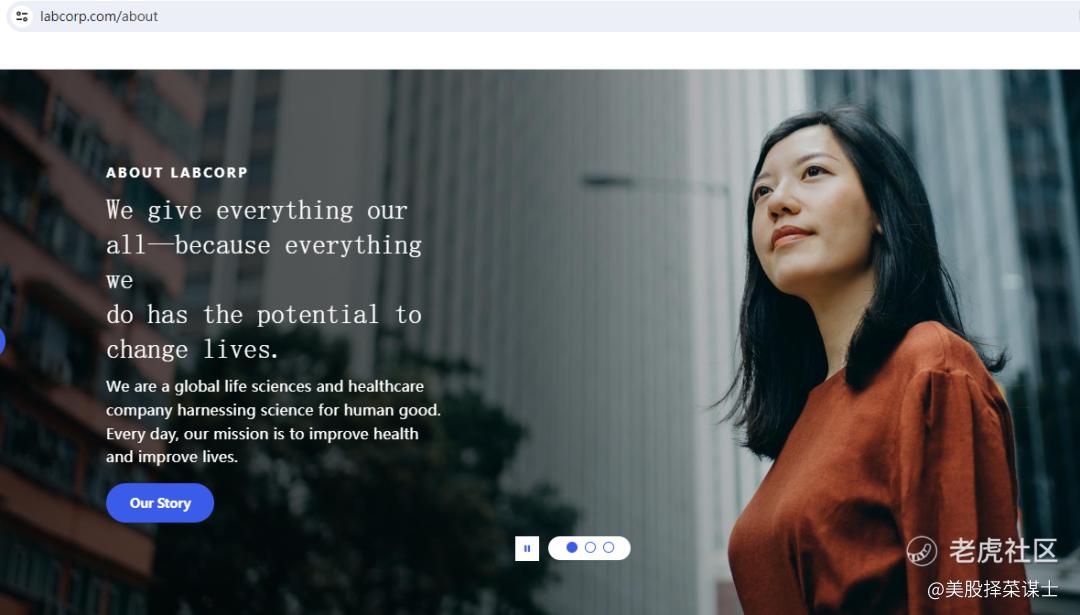Click the blue floating circle at left edge
Viewport: 1080px width, 615px height.
[x=2, y=342]
